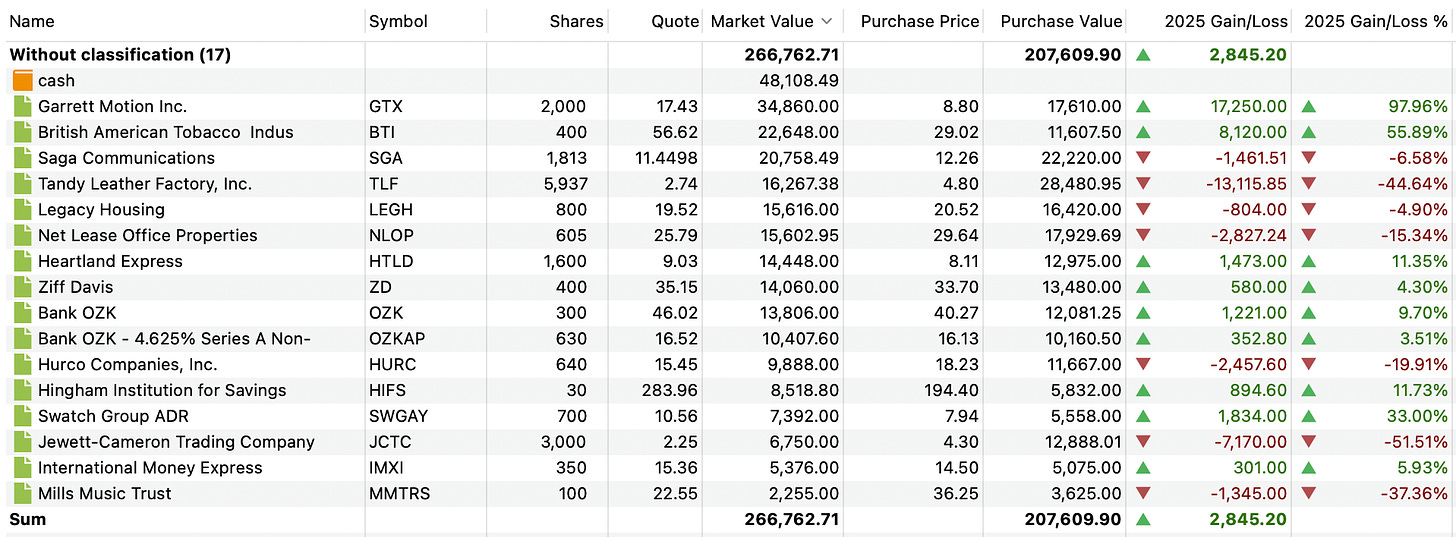The image size is (1456, 537).
Task: Select the British American Tobacco row
Action: [x=165, y=132]
